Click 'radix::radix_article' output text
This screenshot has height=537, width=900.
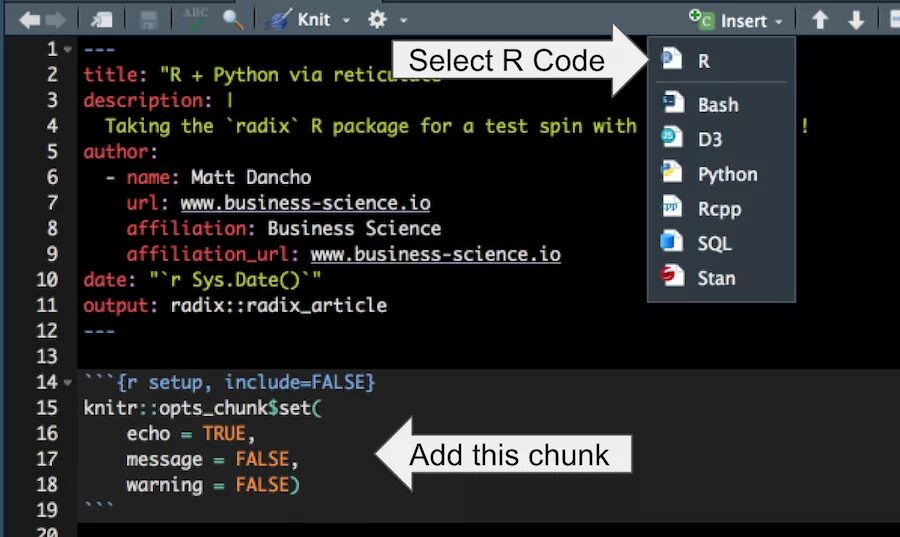click(278, 305)
